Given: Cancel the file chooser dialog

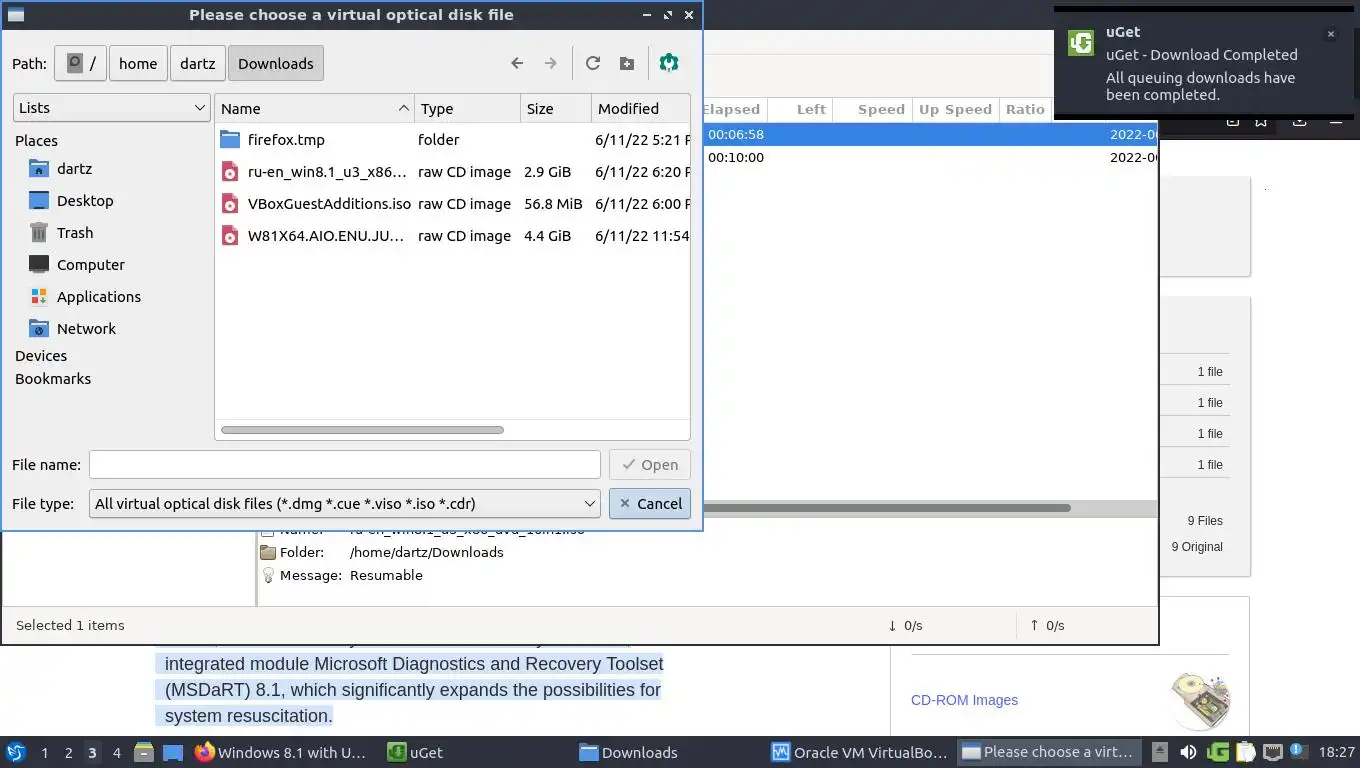Looking at the screenshot, I should 649,504.
